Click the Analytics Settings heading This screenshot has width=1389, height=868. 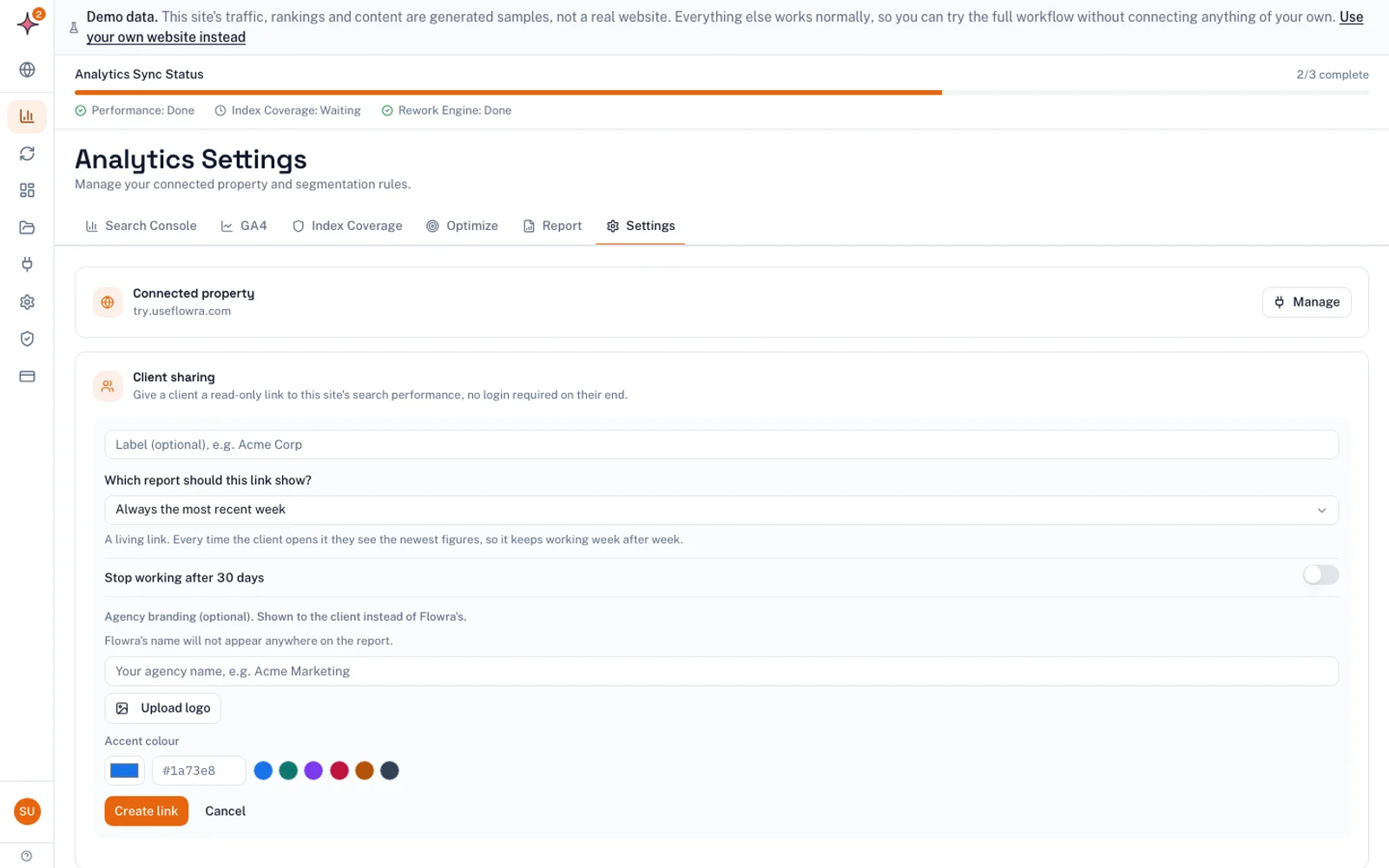[x=190, y=160]
